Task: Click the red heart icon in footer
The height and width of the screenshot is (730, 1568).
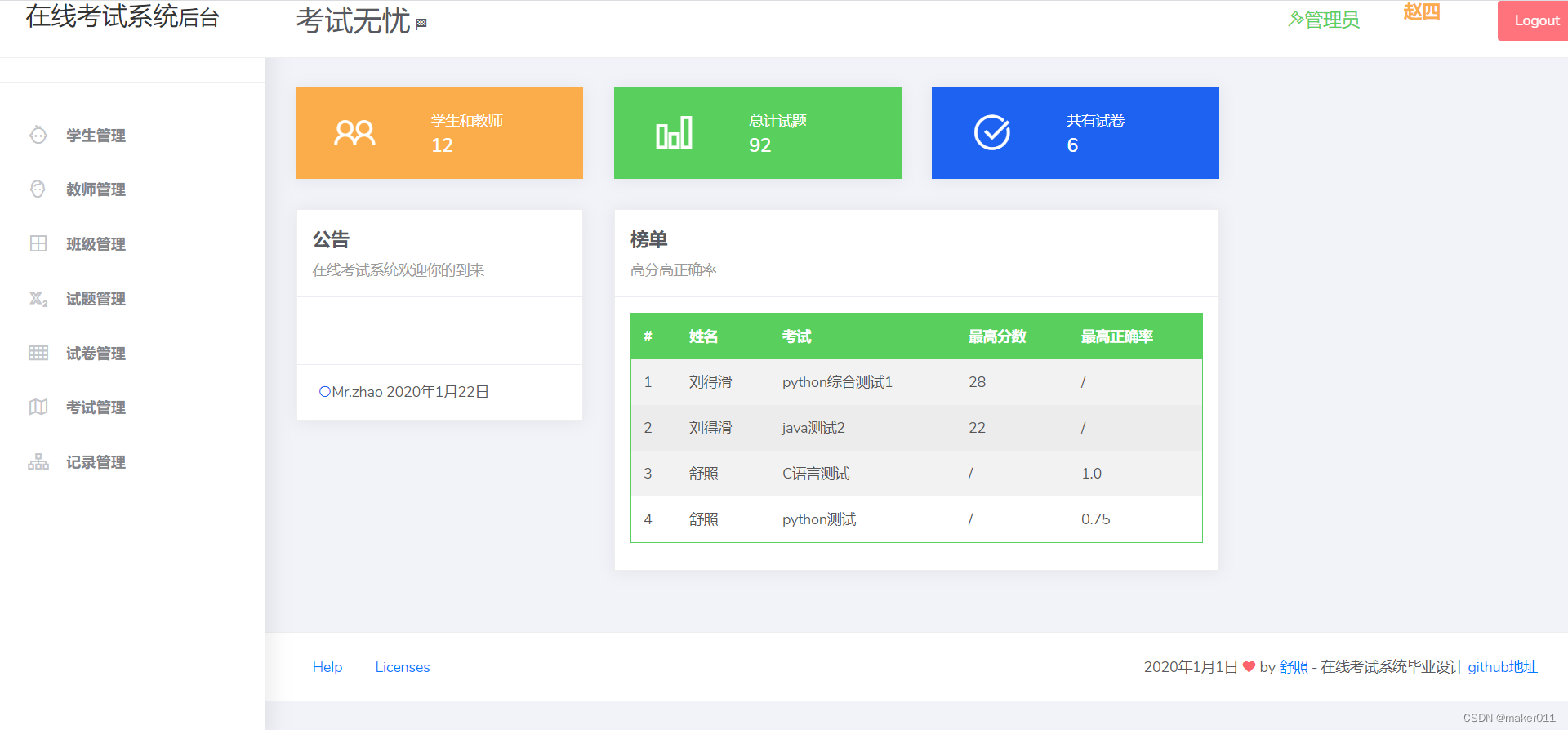Action: tap(1249, 666)
